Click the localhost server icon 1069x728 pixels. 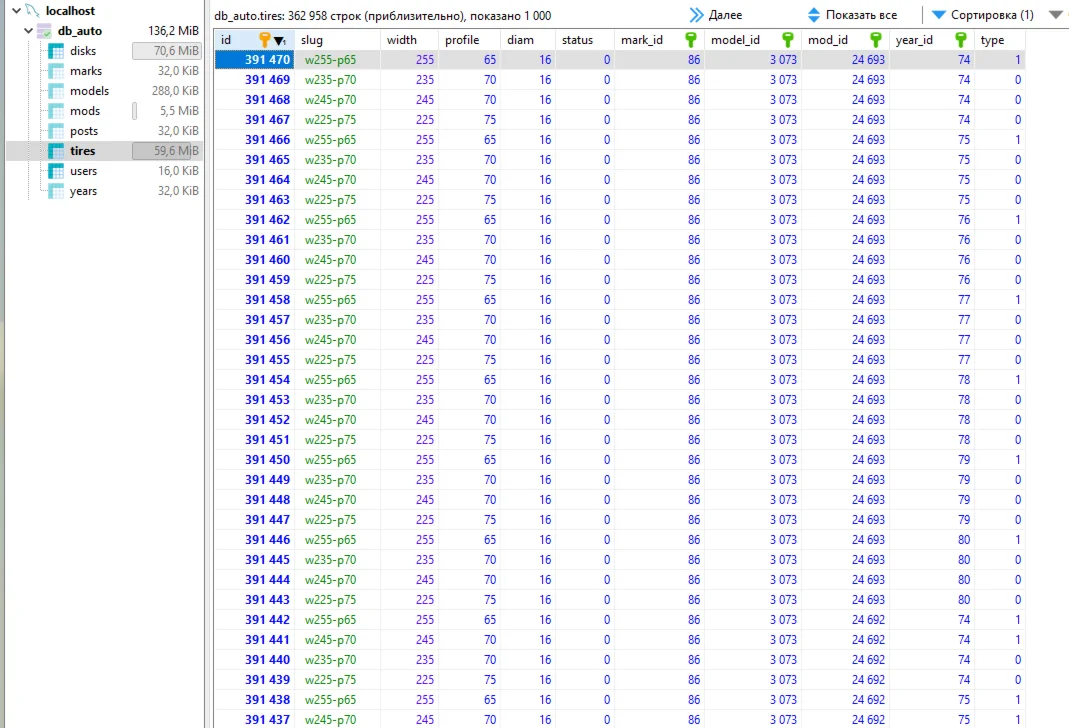pos(32,11)
